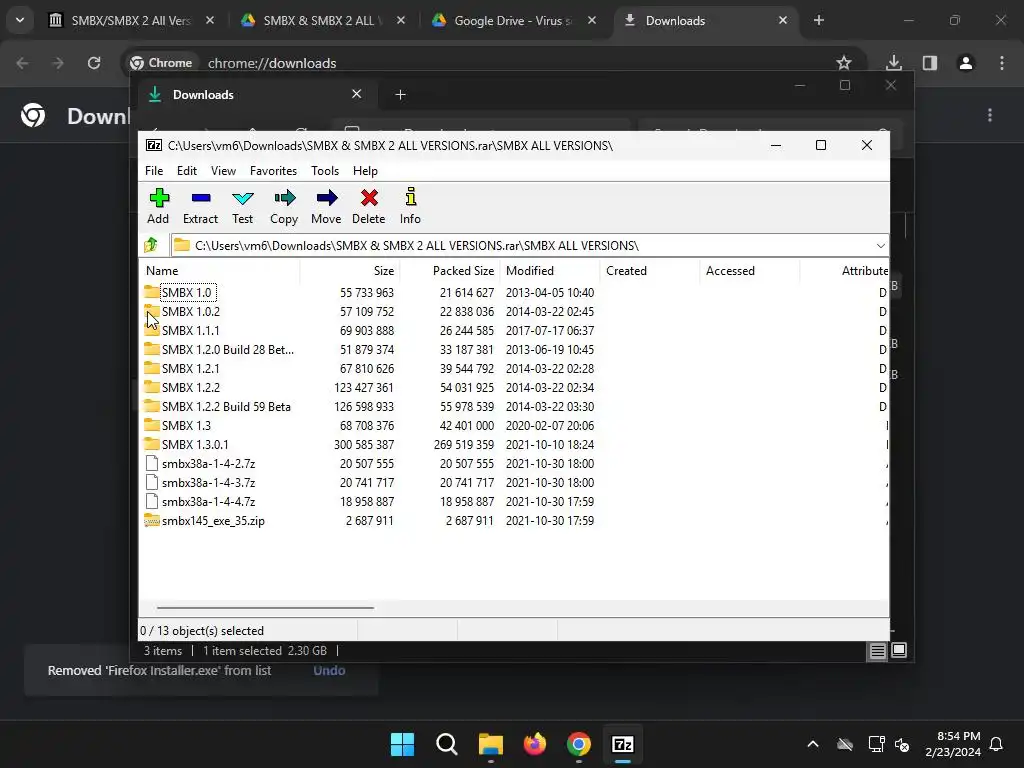Run Test on the archive
1024x768 pixels.
(242, 206)
